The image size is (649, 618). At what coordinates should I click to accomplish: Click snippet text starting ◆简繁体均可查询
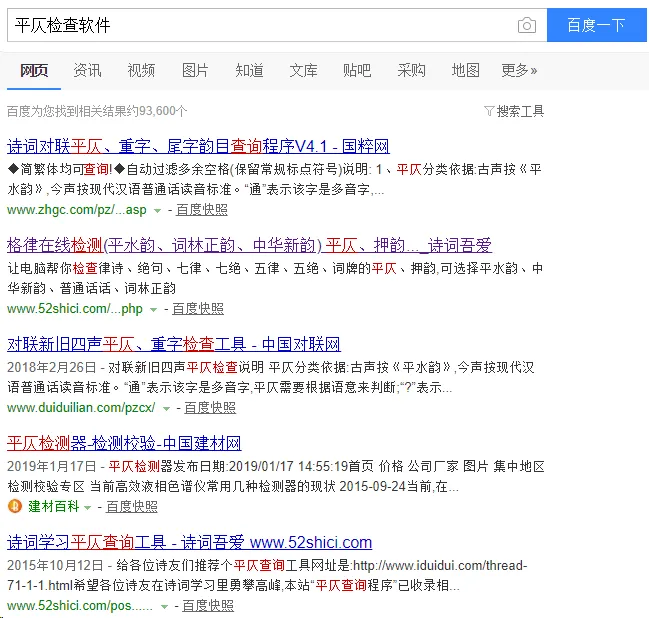point(274,179)
